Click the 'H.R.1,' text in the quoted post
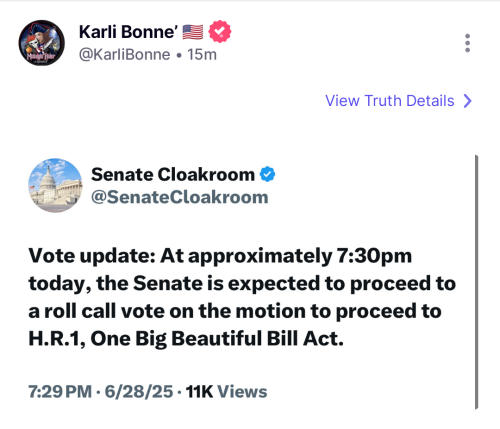 coord(57,339)
